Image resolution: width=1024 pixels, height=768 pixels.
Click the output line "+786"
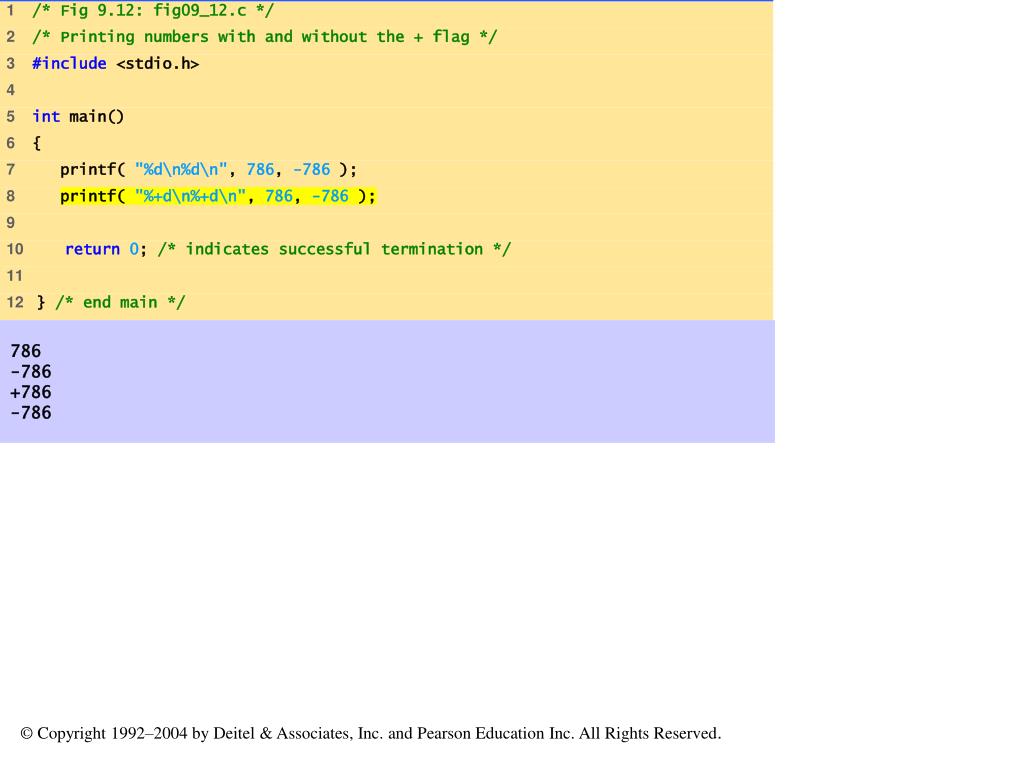31,392
